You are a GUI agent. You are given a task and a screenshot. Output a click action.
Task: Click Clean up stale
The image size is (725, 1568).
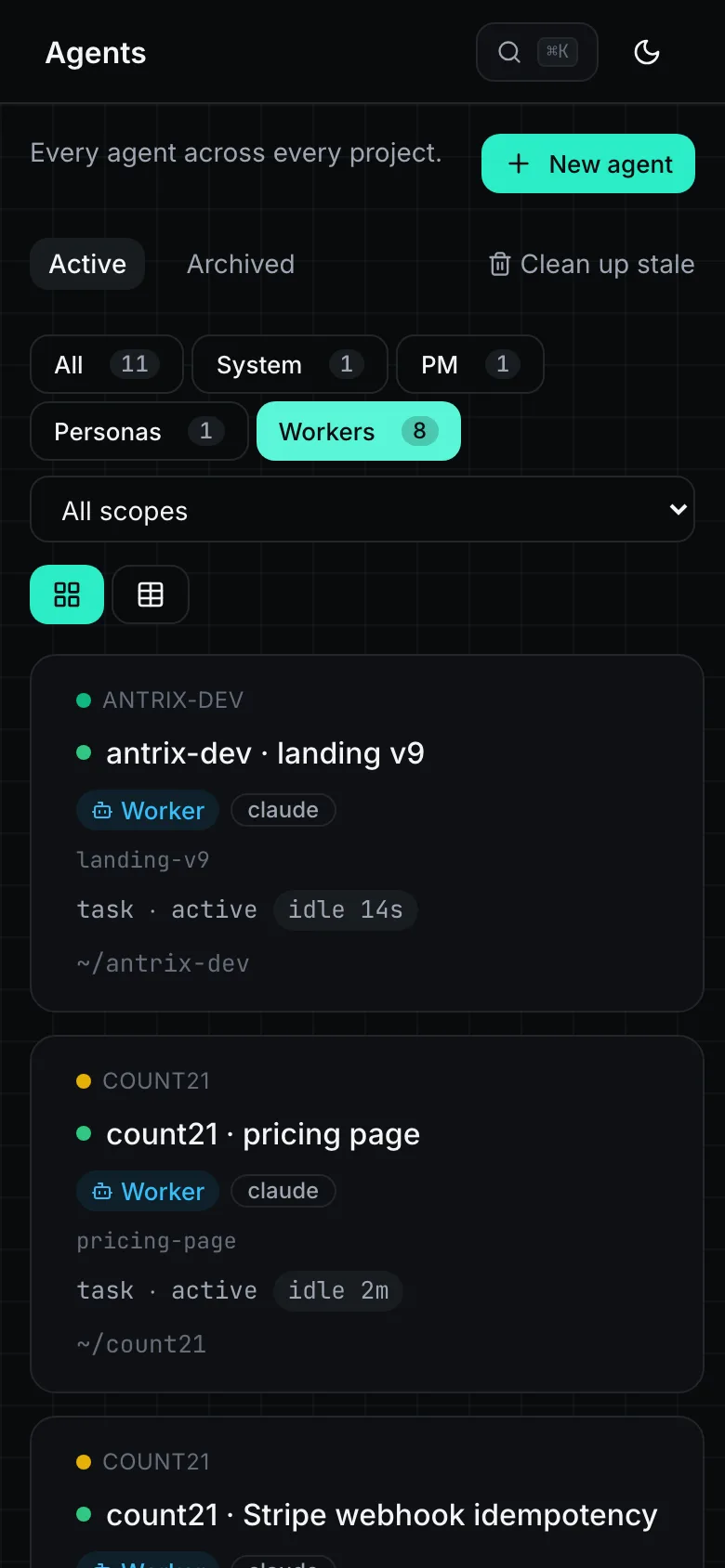tap(591, 264)
